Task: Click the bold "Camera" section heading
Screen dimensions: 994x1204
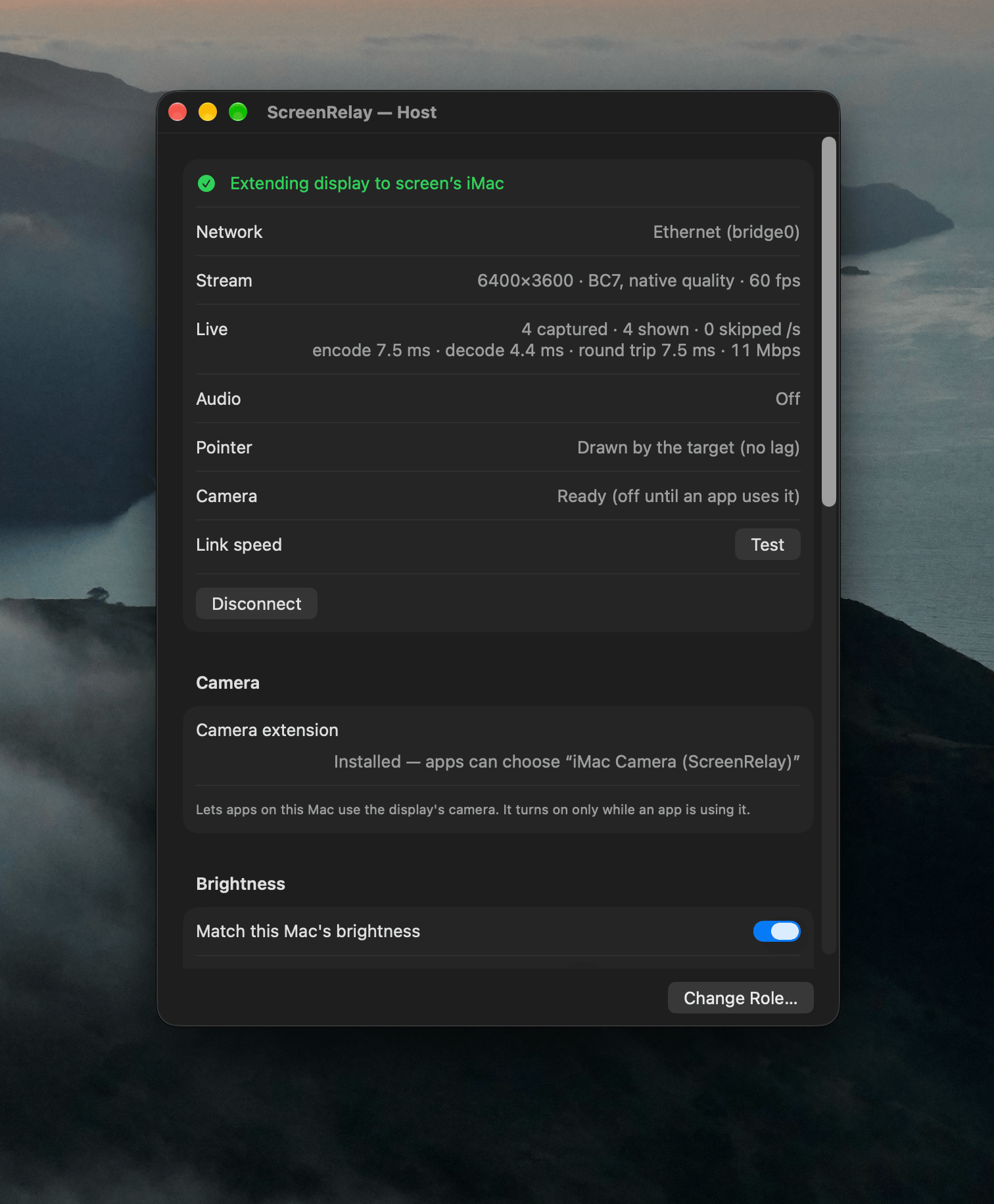Action: coord(227,683)
